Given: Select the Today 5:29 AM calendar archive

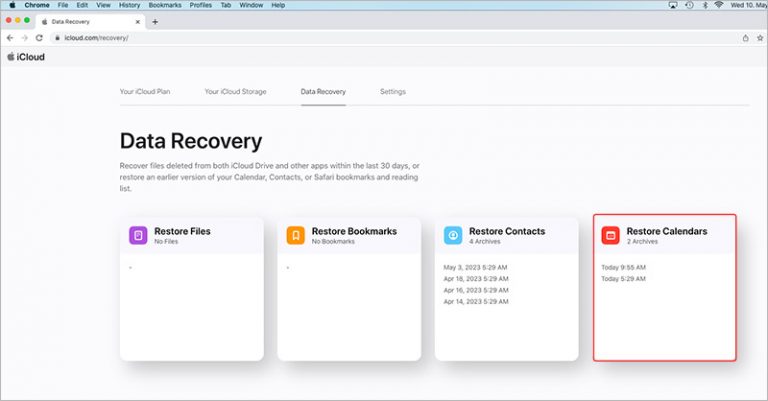Looking at the screenshot, I should tap(624, 279).
